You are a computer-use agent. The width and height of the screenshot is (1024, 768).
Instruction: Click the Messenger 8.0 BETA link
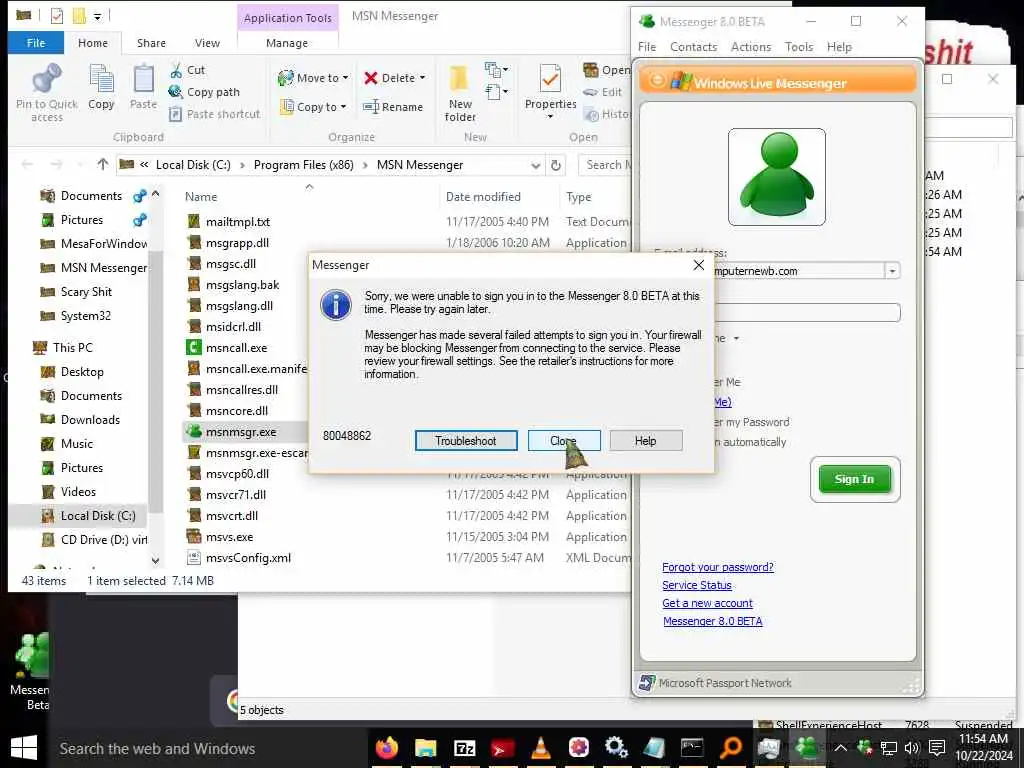tap(712, 621)
